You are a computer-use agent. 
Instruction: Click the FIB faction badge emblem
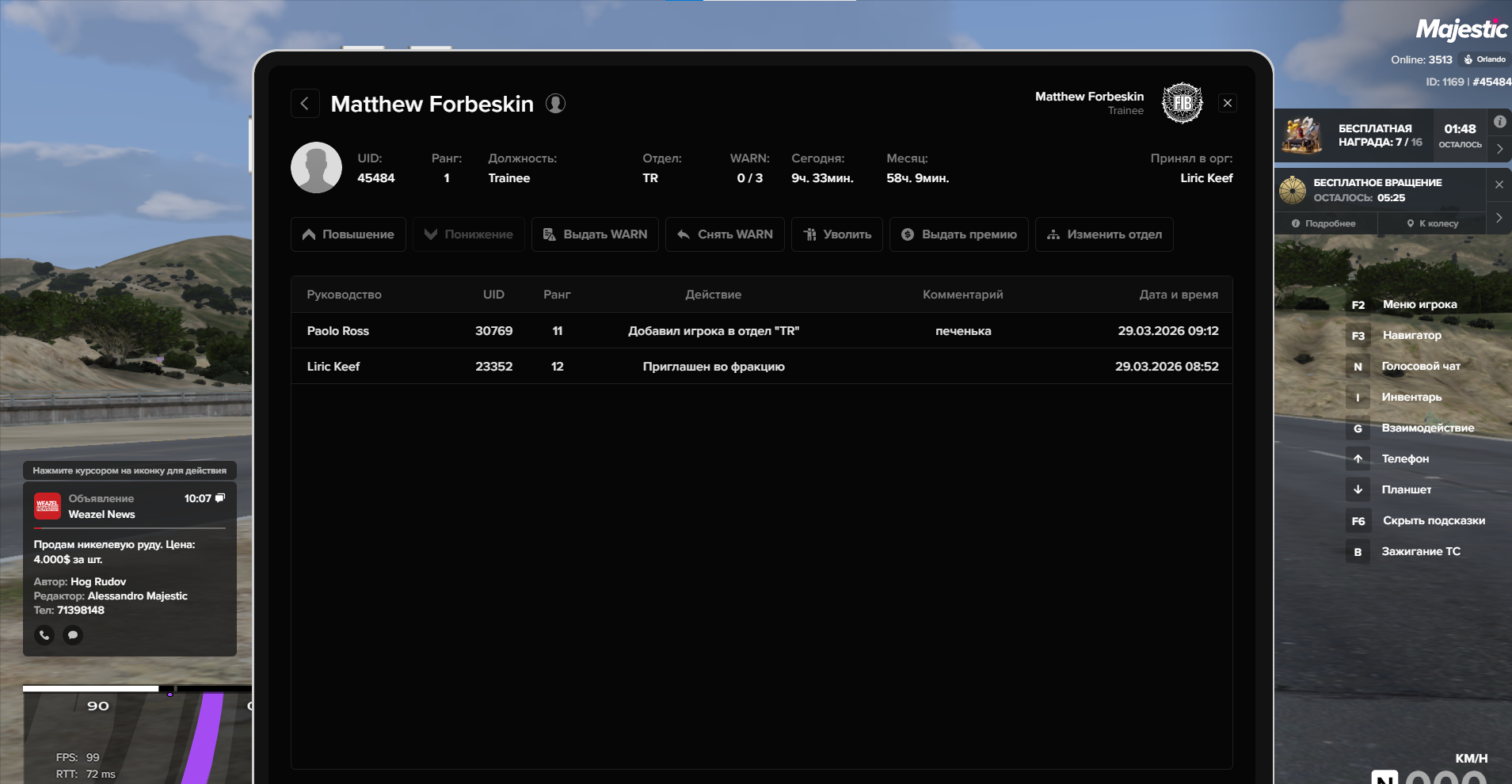pyautogui.click(x=1182, y=103)
